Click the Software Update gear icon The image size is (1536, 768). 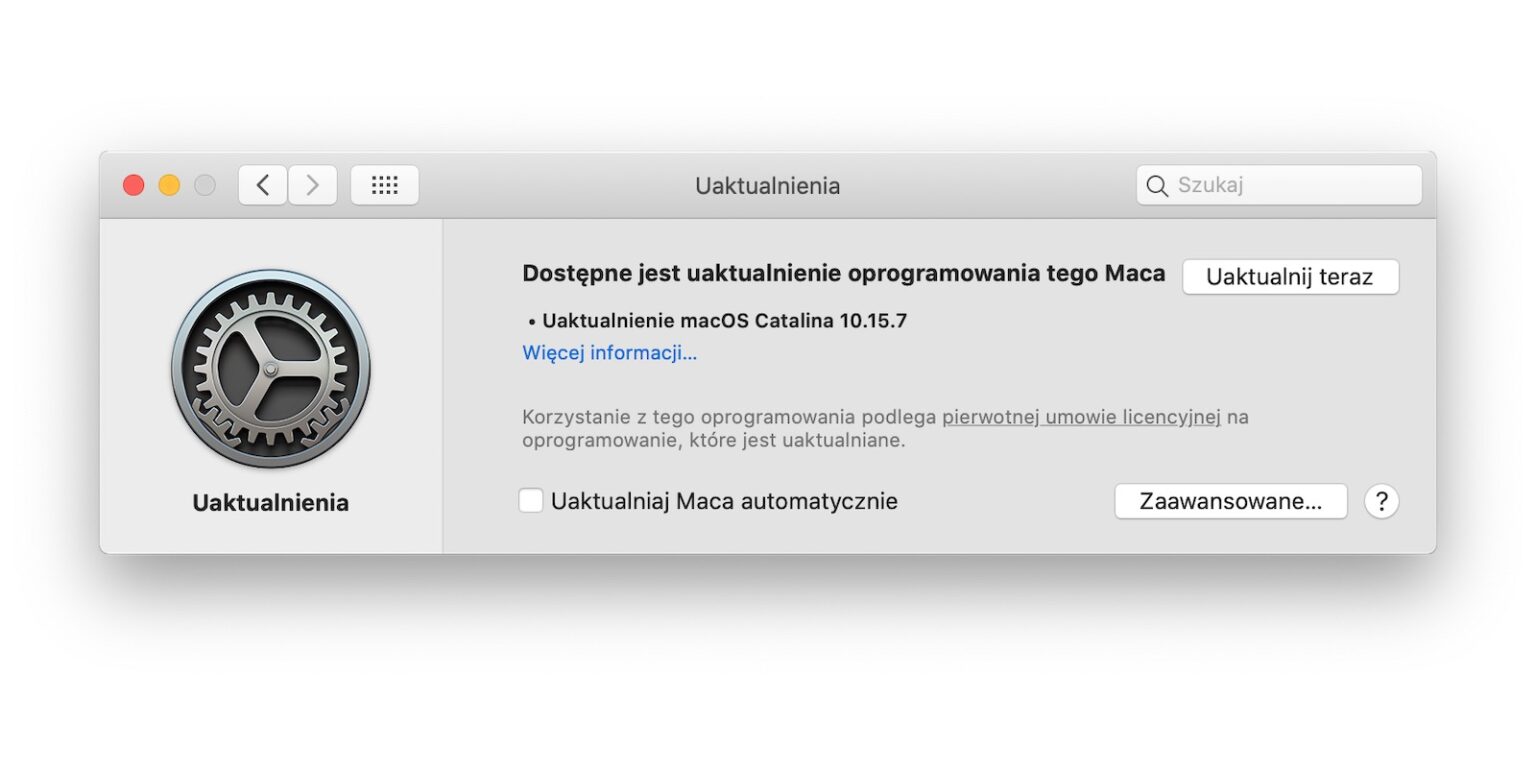[270, 368]
